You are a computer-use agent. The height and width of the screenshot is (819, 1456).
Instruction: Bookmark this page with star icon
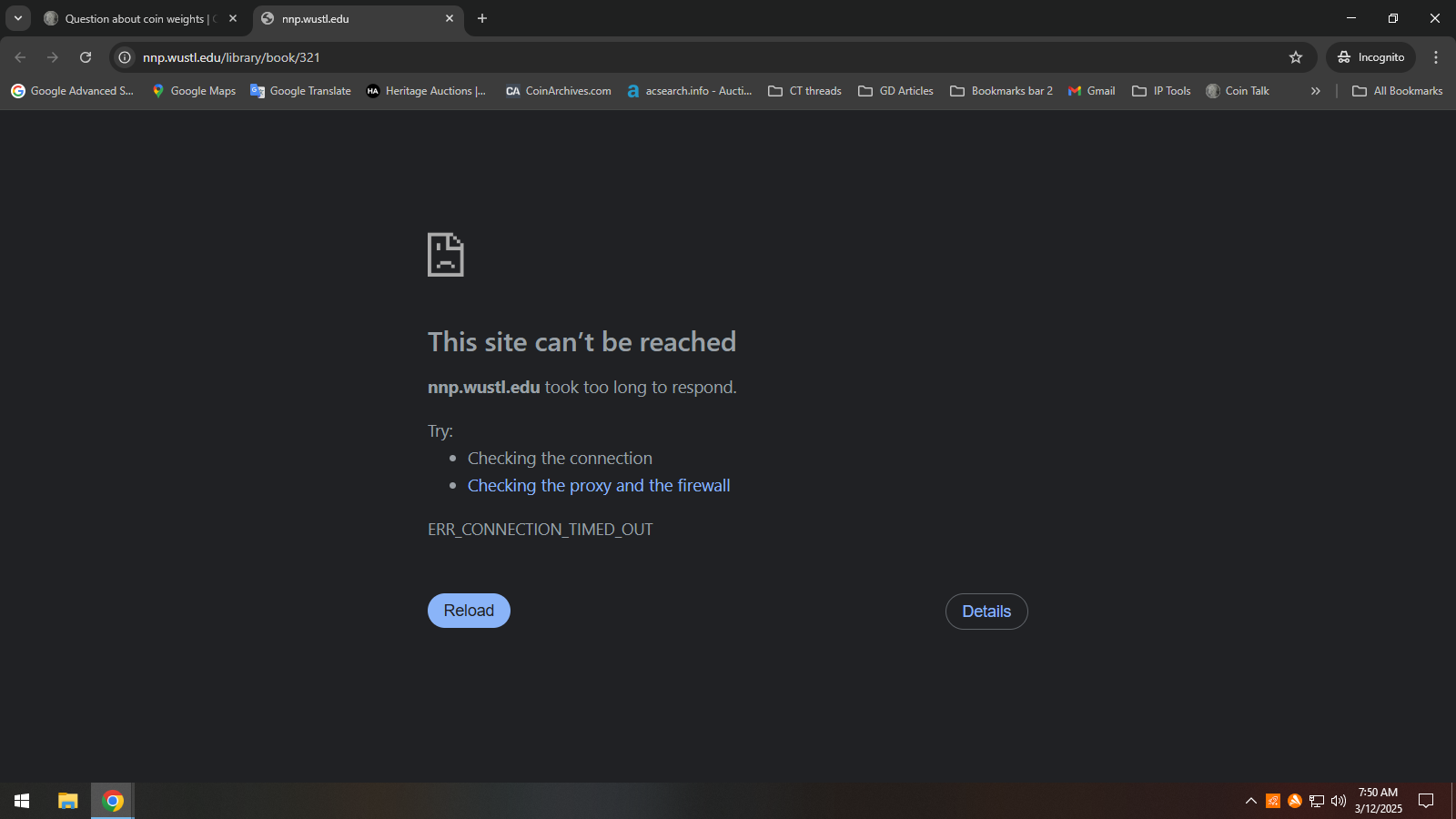tap(1296, 57)
